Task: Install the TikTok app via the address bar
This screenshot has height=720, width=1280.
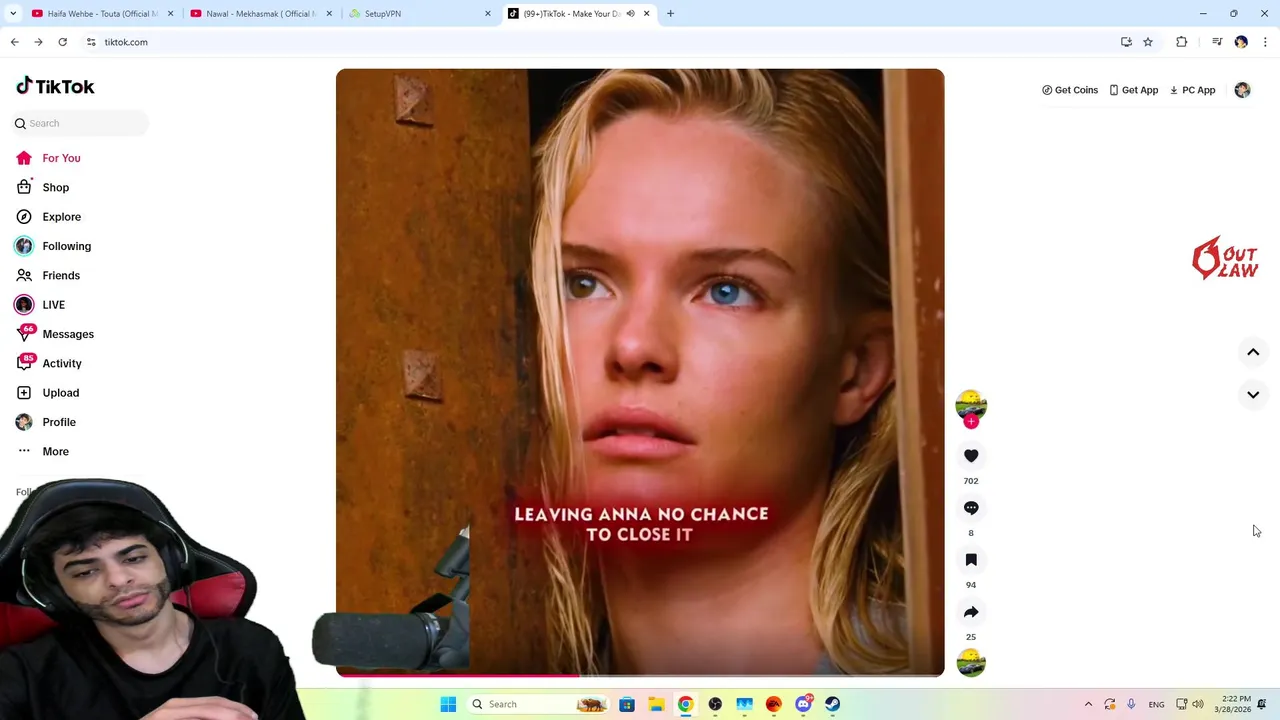Action: [1126, 42]
